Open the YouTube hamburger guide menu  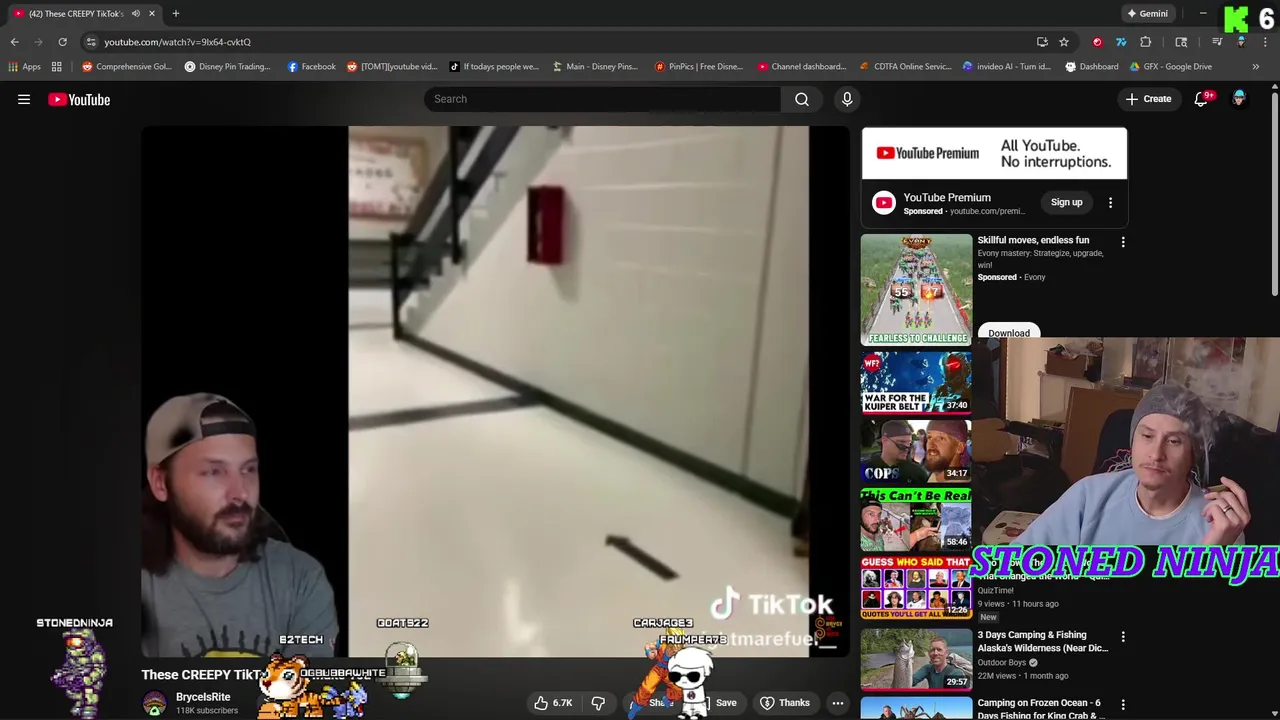24,99
